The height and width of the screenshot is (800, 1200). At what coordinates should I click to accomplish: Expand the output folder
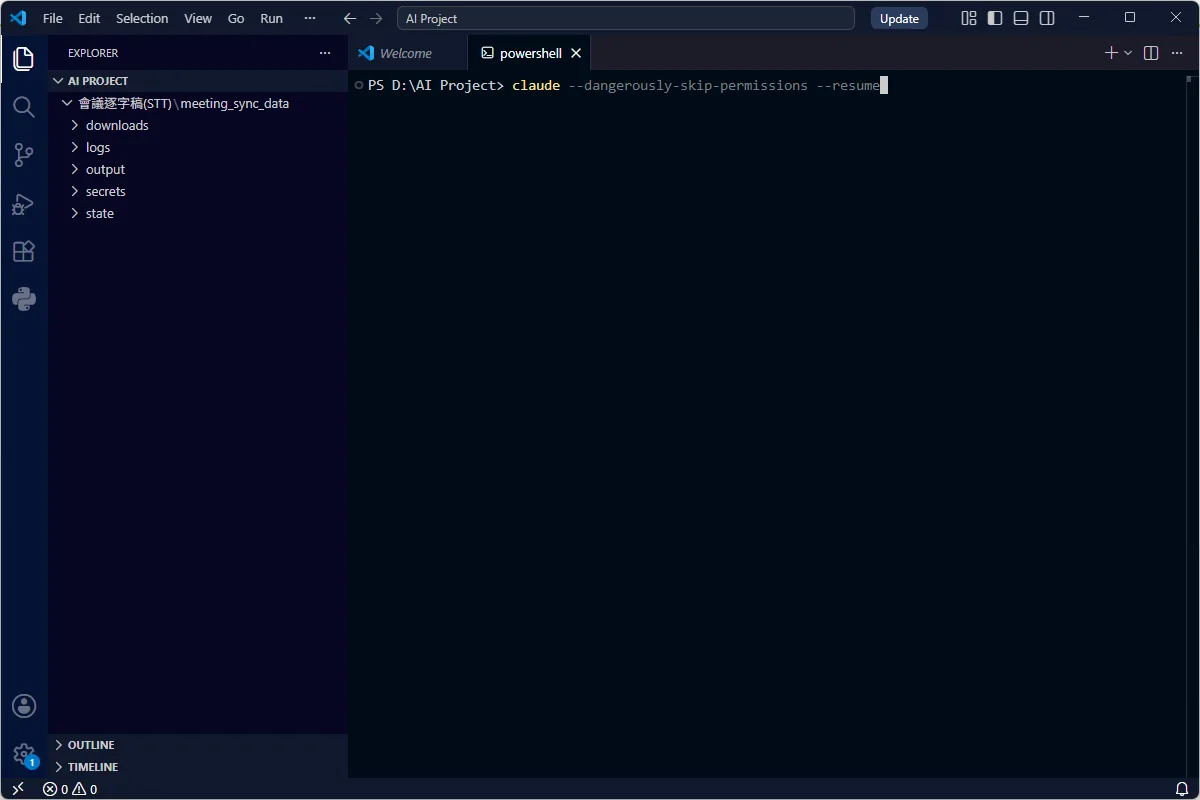click(x=198, y=169)
